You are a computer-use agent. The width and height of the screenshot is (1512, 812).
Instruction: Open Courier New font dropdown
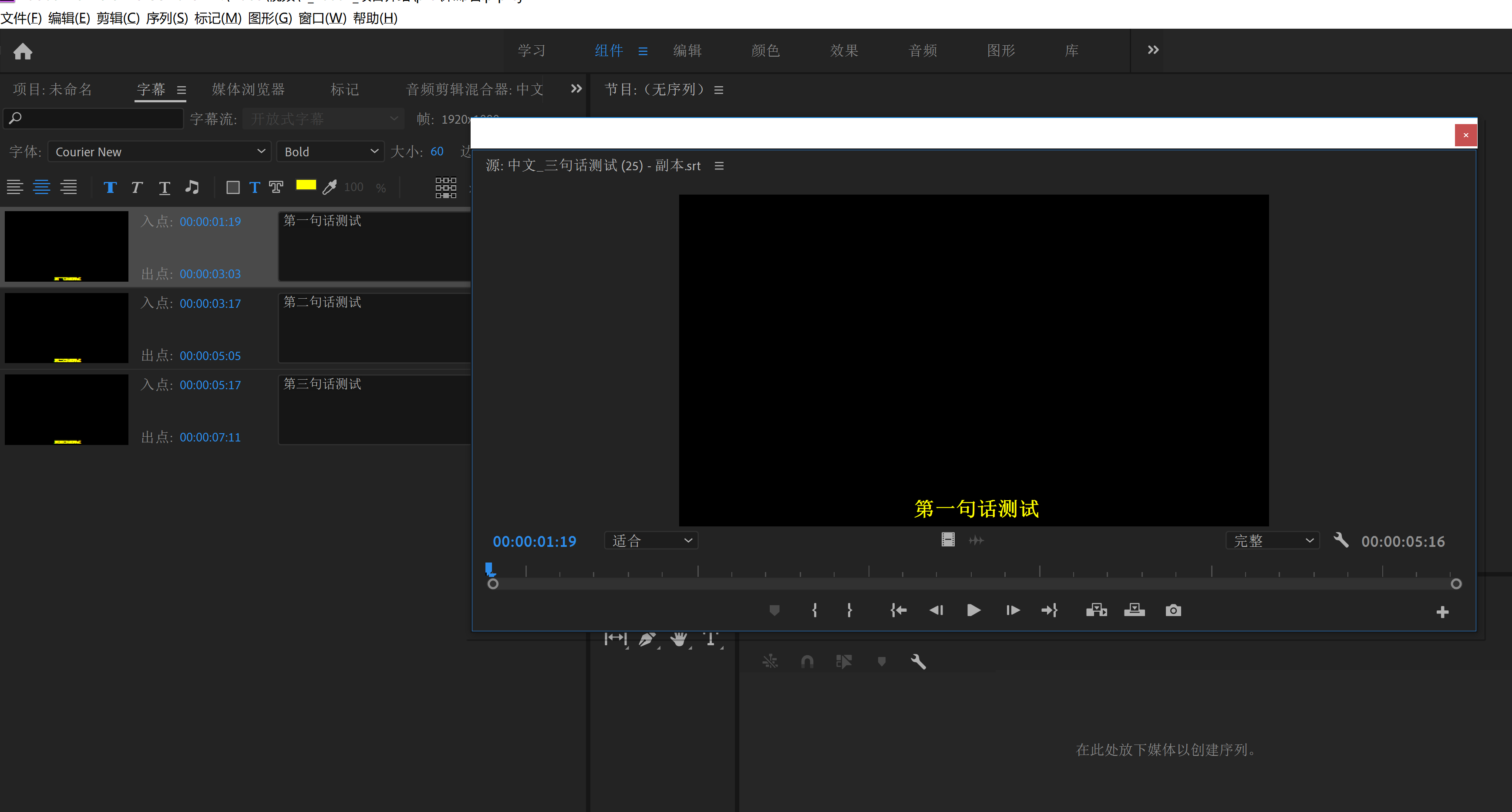pos(160,152)
